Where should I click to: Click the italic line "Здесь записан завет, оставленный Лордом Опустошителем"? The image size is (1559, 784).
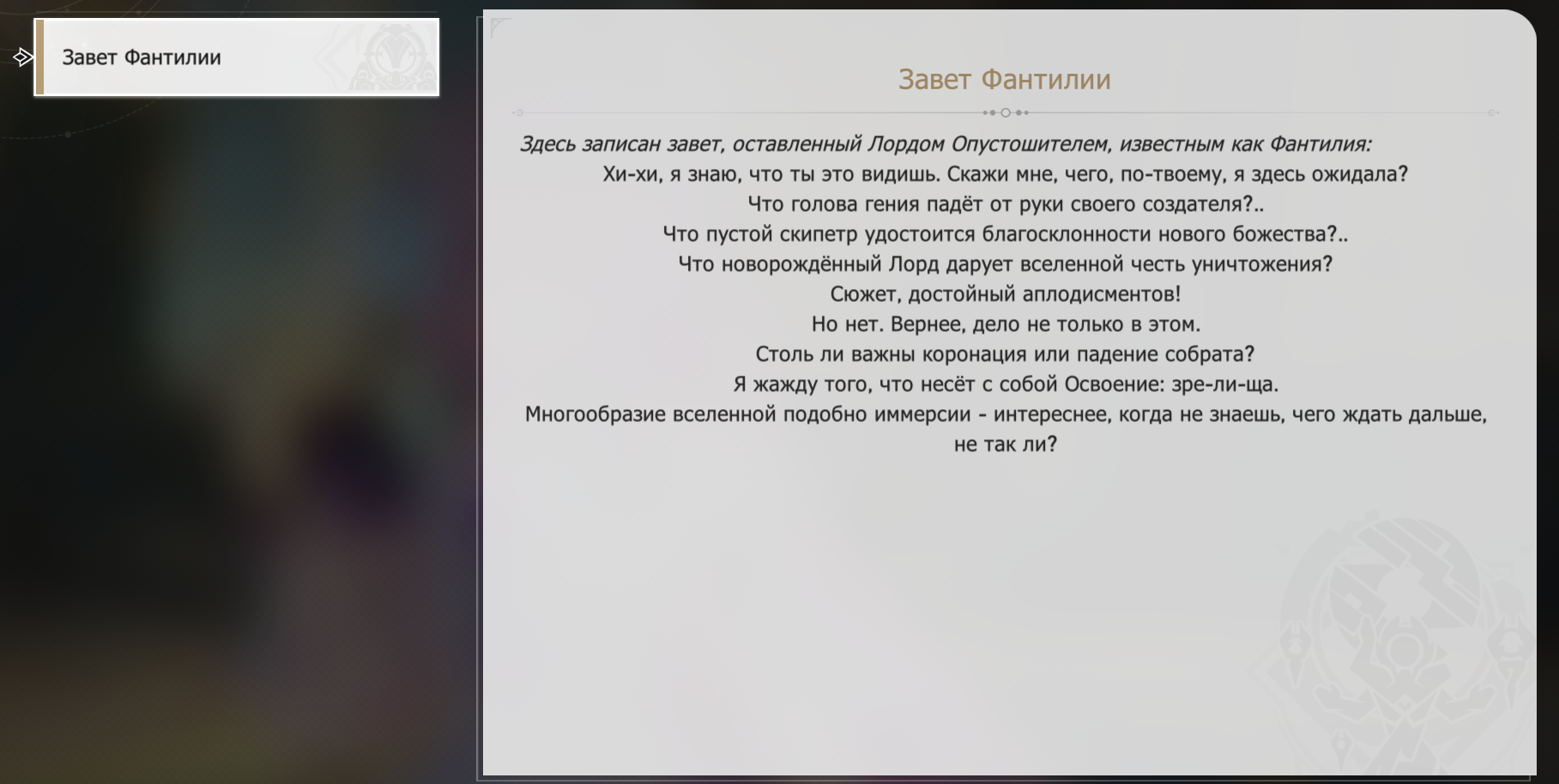tap(946, 144)
